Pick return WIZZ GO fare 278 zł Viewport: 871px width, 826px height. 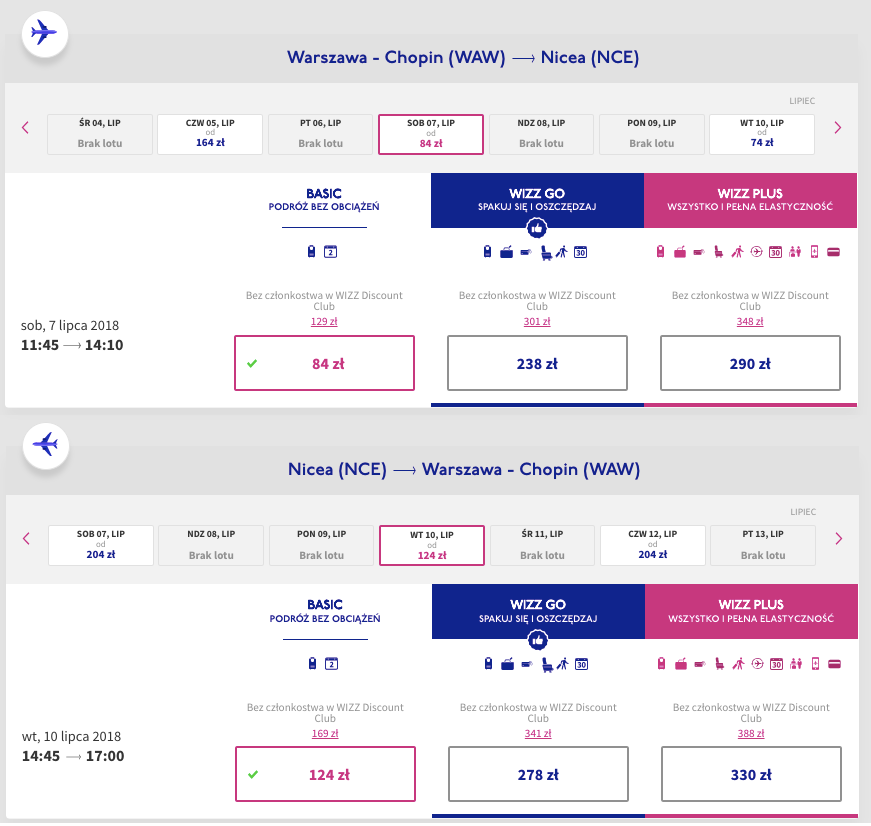click(x=538, y=774)
